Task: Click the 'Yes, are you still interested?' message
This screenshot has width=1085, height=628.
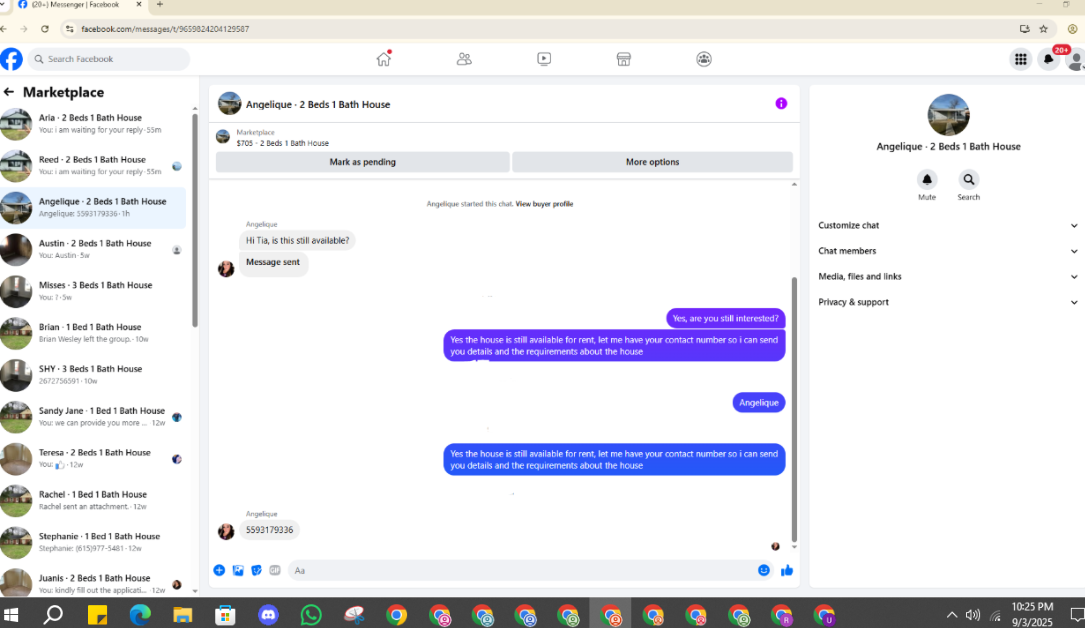Action: [725, 318]
